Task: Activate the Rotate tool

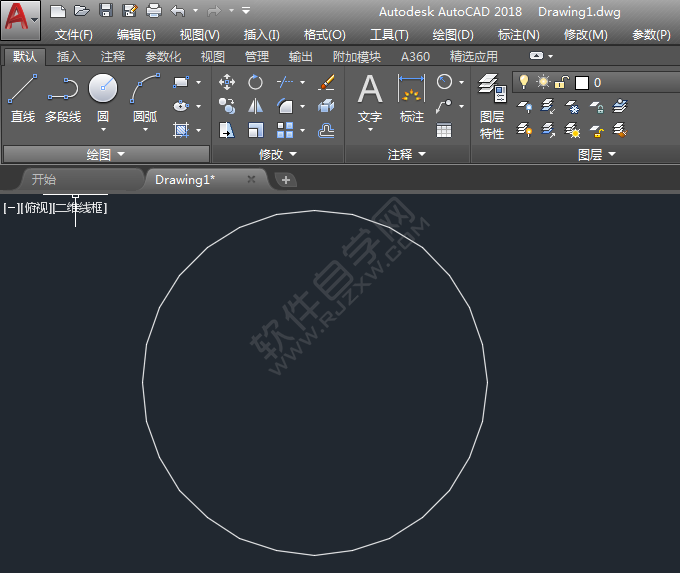Action: 255,82
